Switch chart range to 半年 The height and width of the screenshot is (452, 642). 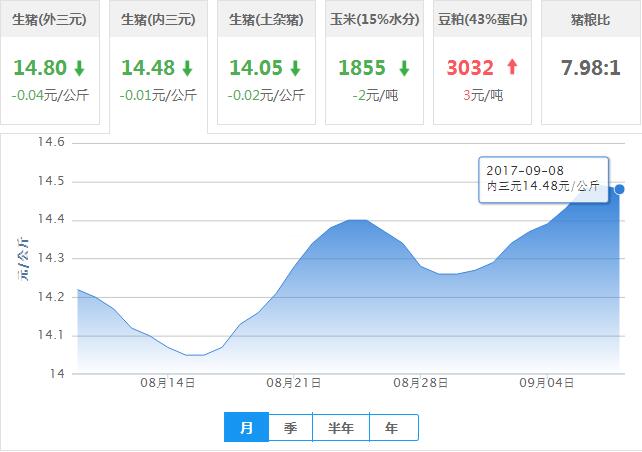[341, 428]
